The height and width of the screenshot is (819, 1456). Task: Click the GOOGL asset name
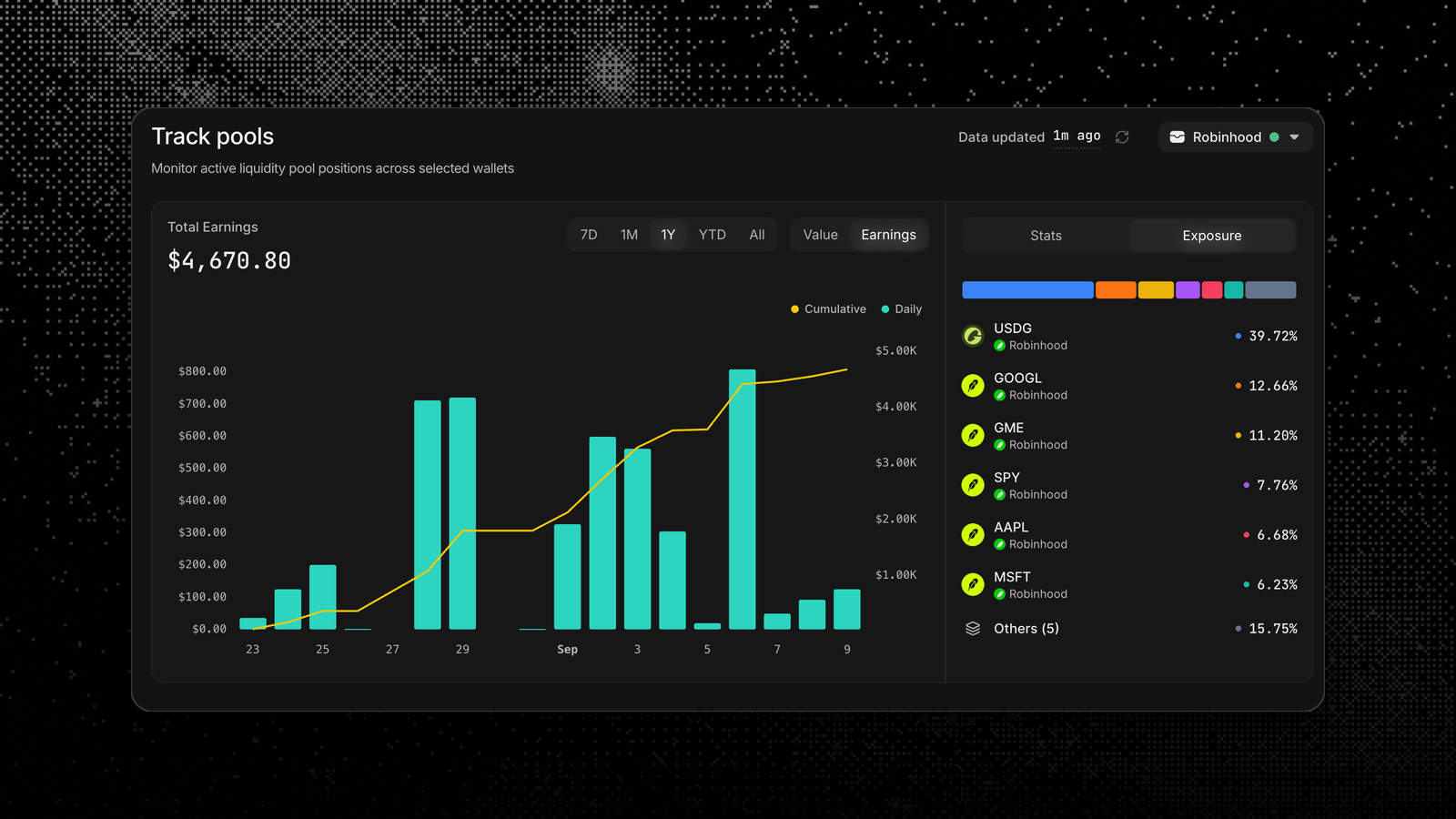click(x=1017, y=379)
